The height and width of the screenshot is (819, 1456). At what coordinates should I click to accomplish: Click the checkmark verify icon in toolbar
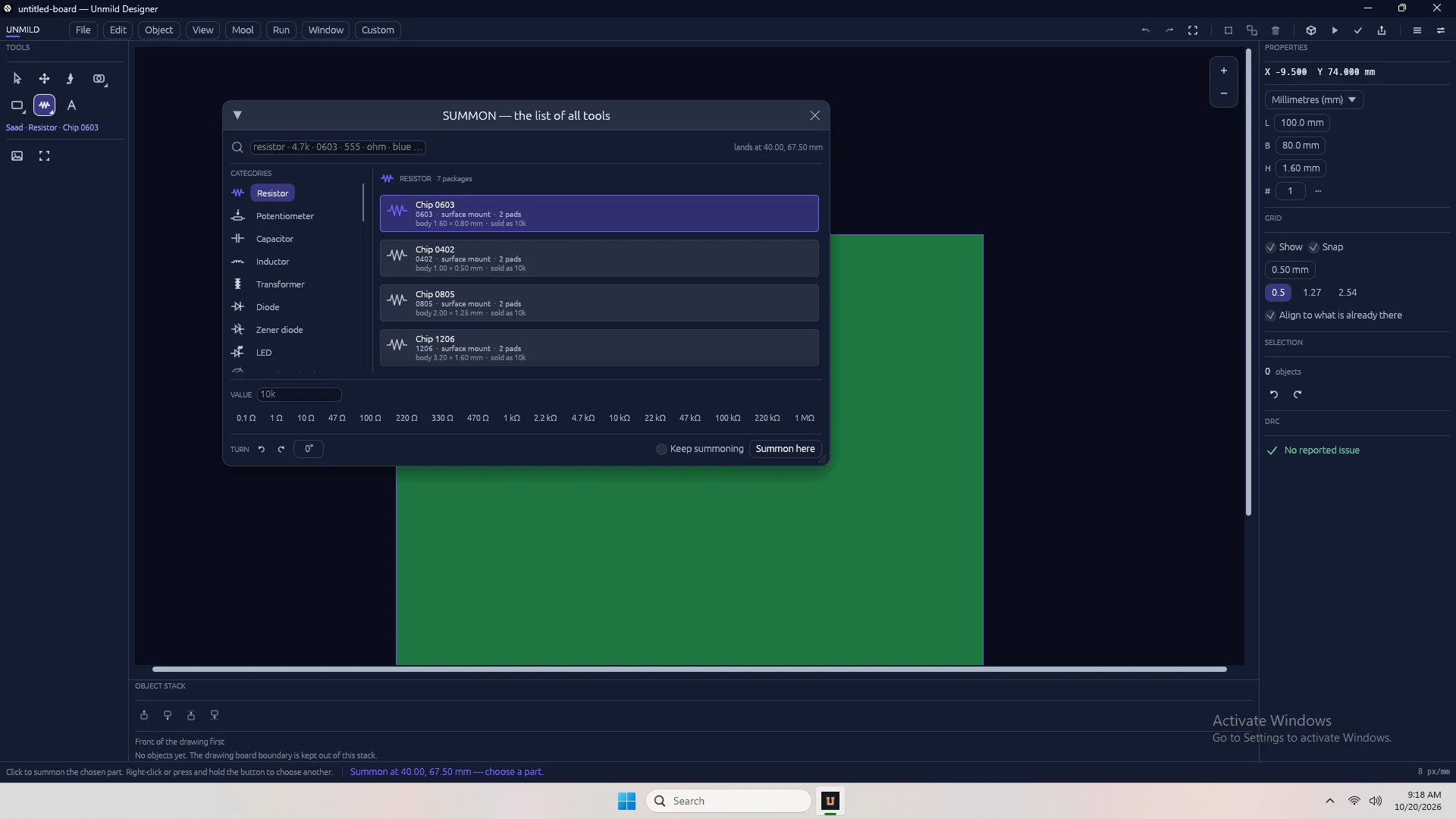point(1358,30)
